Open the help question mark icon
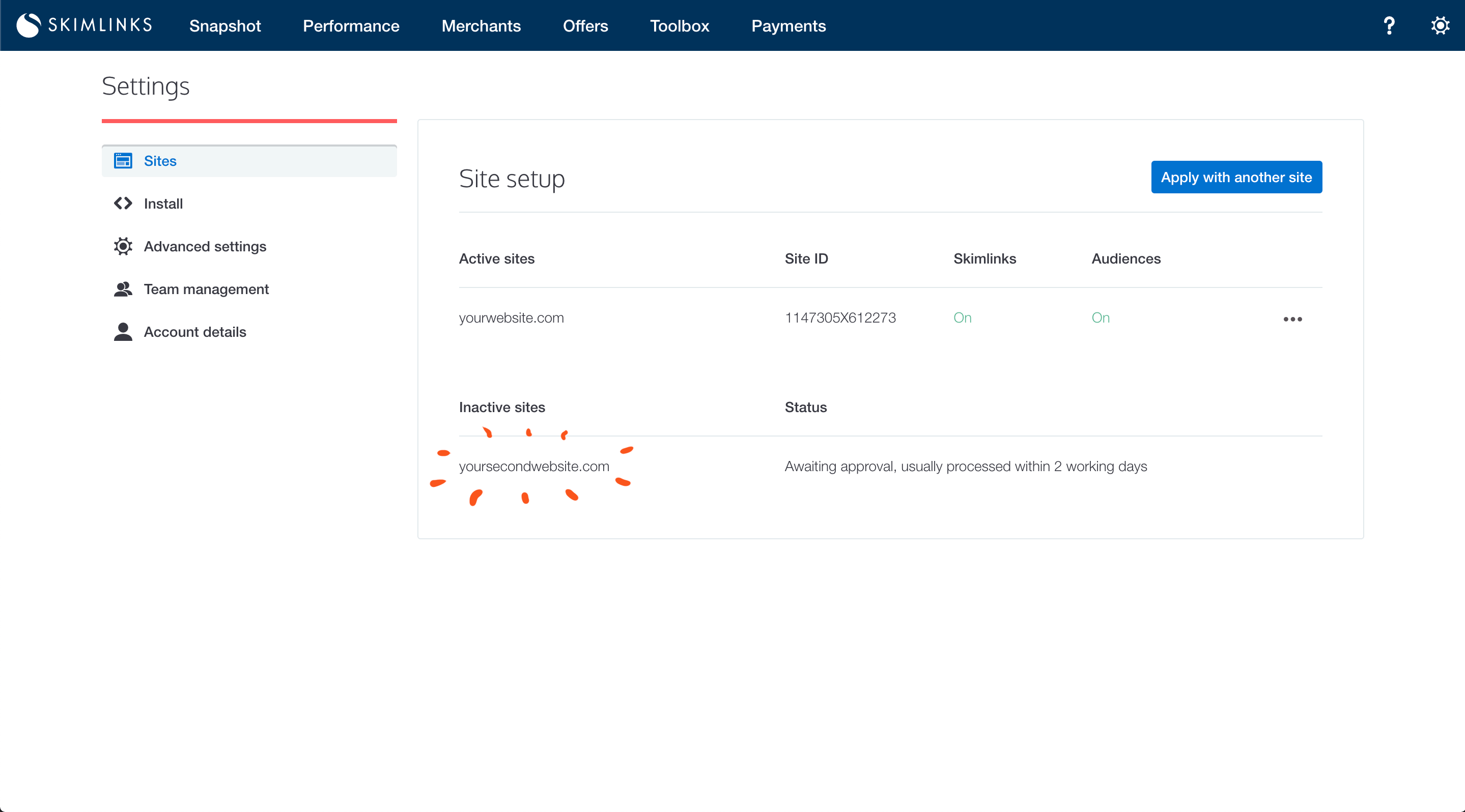Screen dimensions: 1465x812 click(x=1389, y=25)
